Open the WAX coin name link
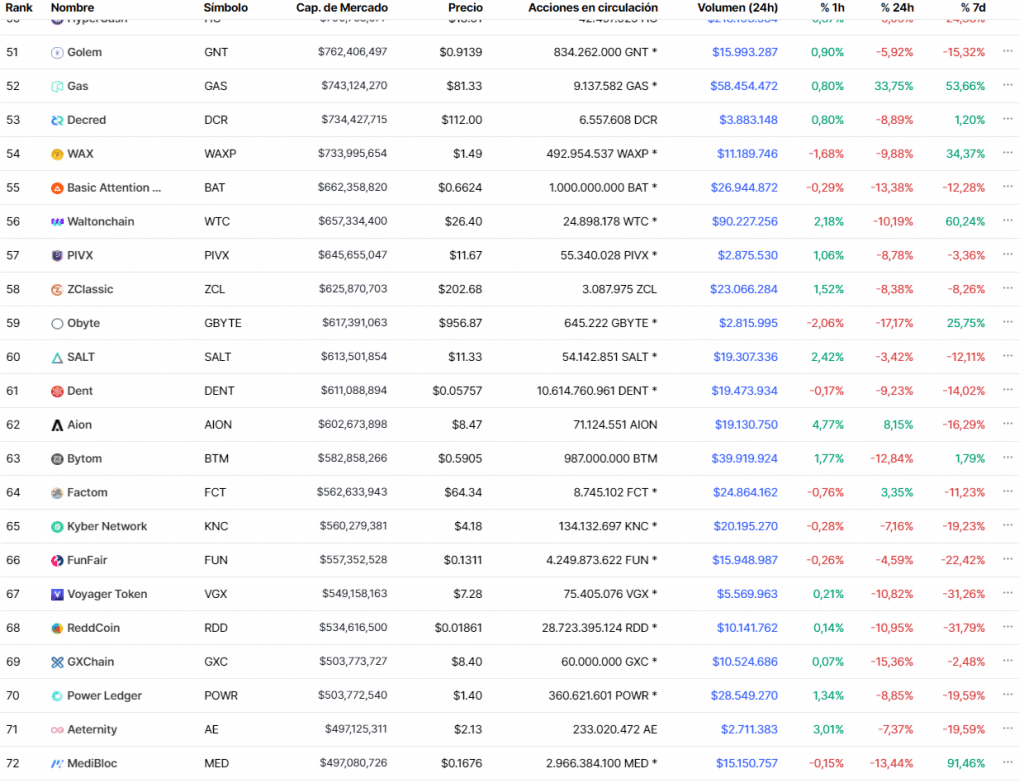 (x=80, y=154)
